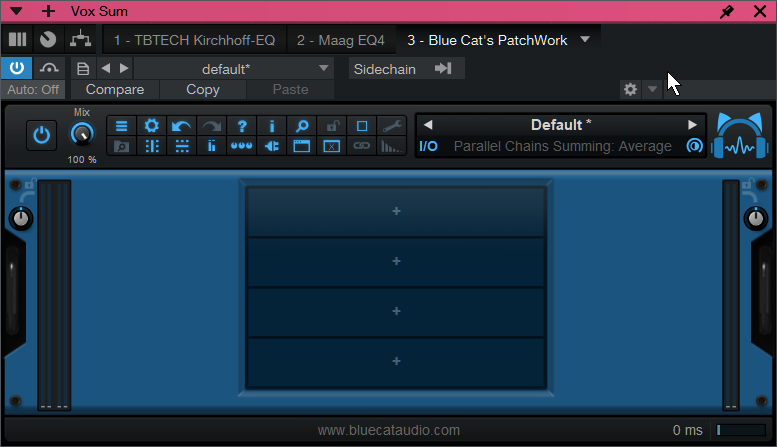
Task: Toggle the right output lock icon
Action: click(x=747, y=184)
